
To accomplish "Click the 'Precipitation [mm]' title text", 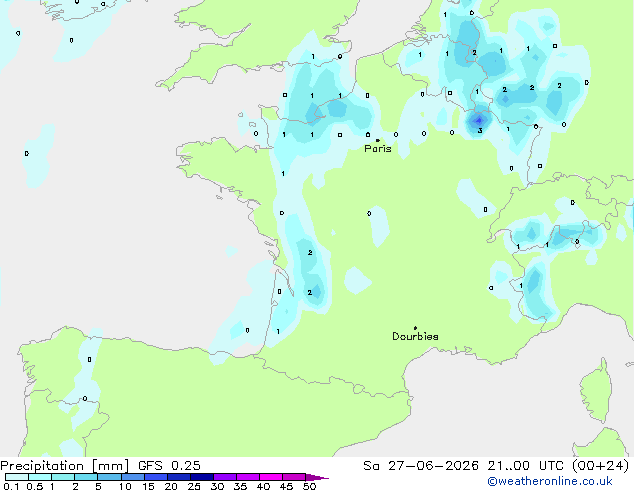I will click(65, 466).
